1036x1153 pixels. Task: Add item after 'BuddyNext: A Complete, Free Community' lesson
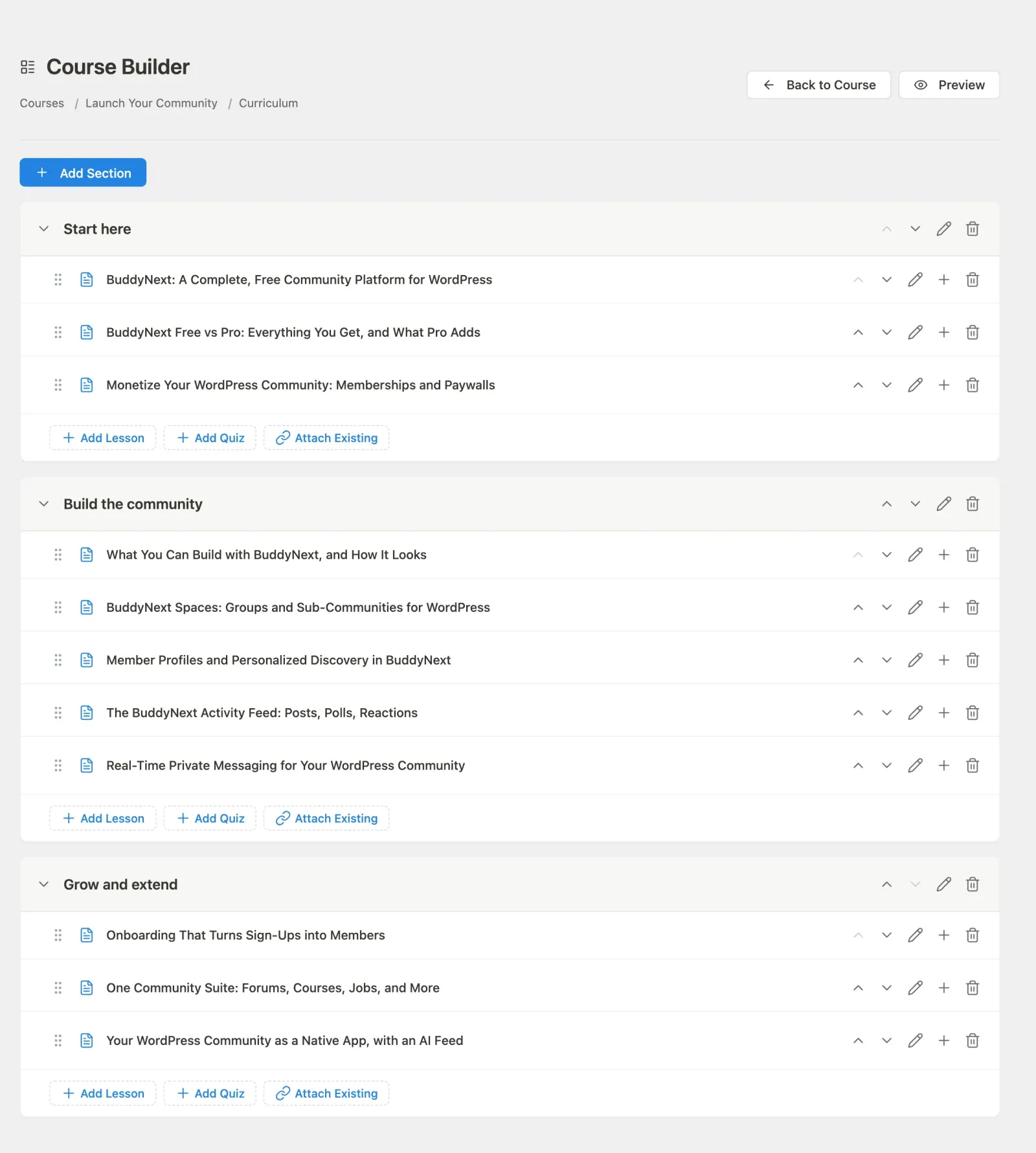943,280
